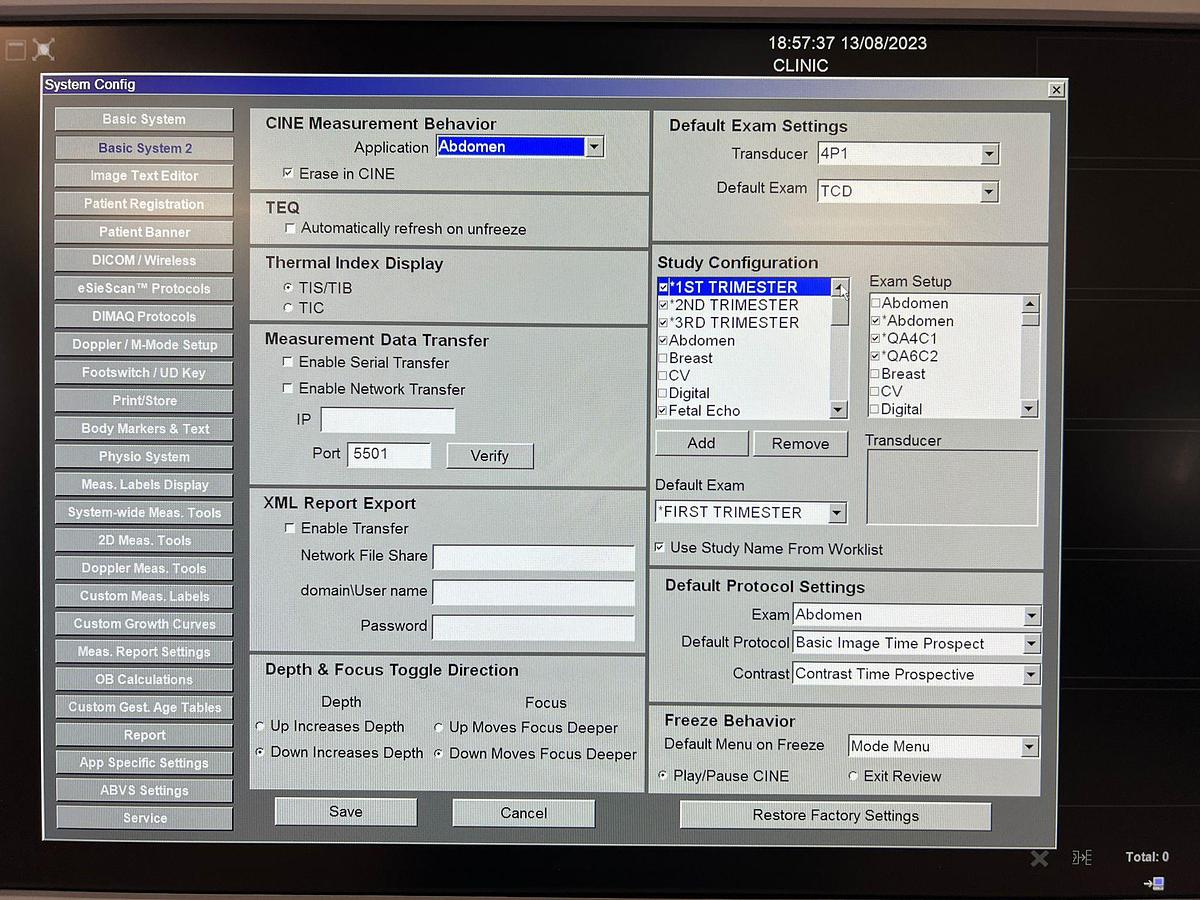This screenshot has height=900, width=1200.
Task: Click the X status icon near Total: 0
Action: point(1039,858)
